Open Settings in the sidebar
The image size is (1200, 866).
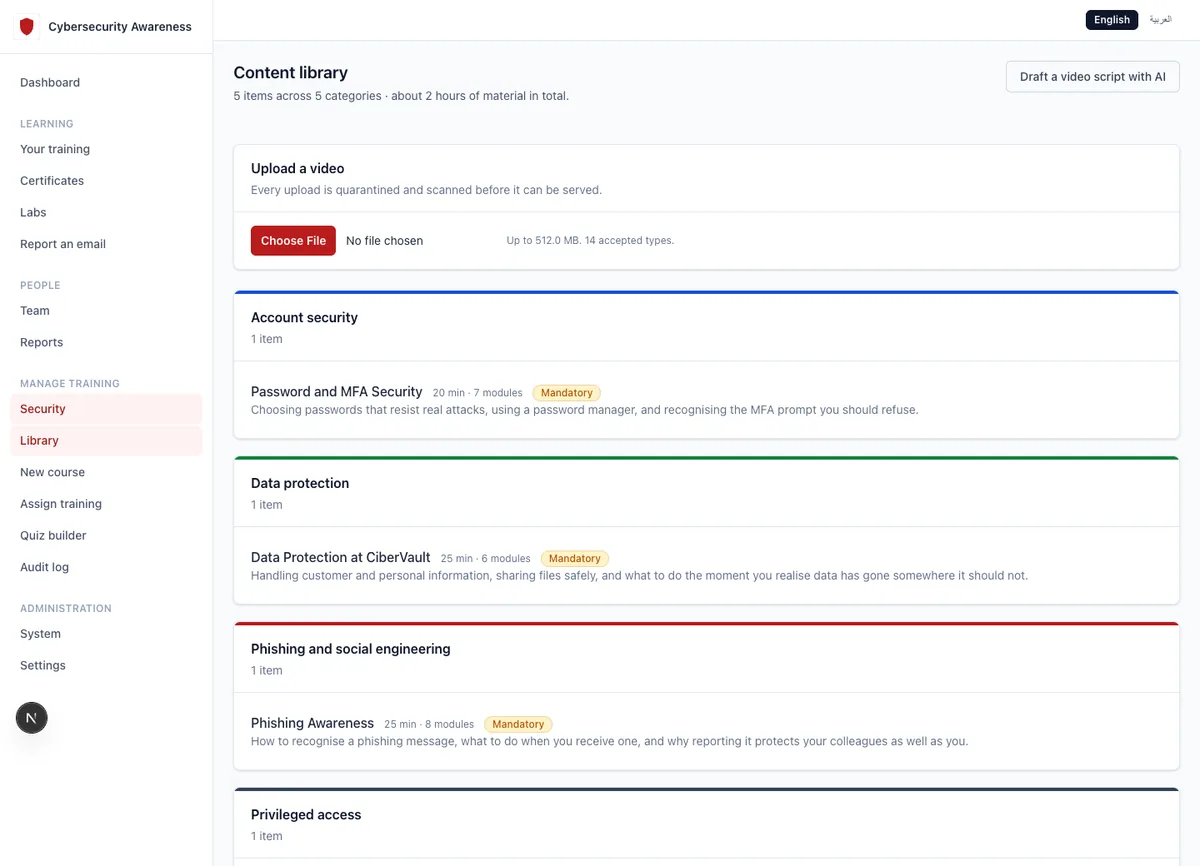43,665
